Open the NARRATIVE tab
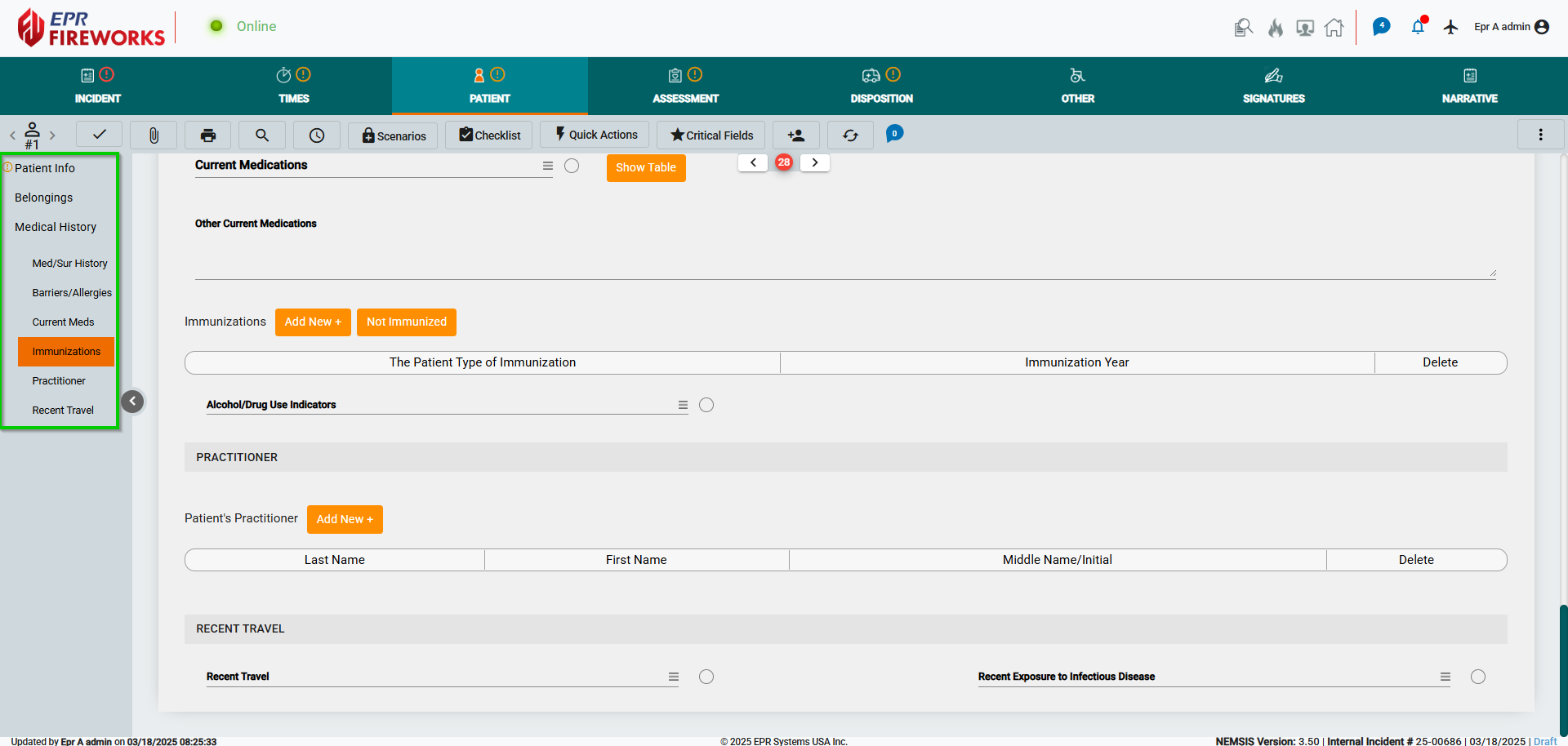1568x746 pixels. tap(1470, 86)
